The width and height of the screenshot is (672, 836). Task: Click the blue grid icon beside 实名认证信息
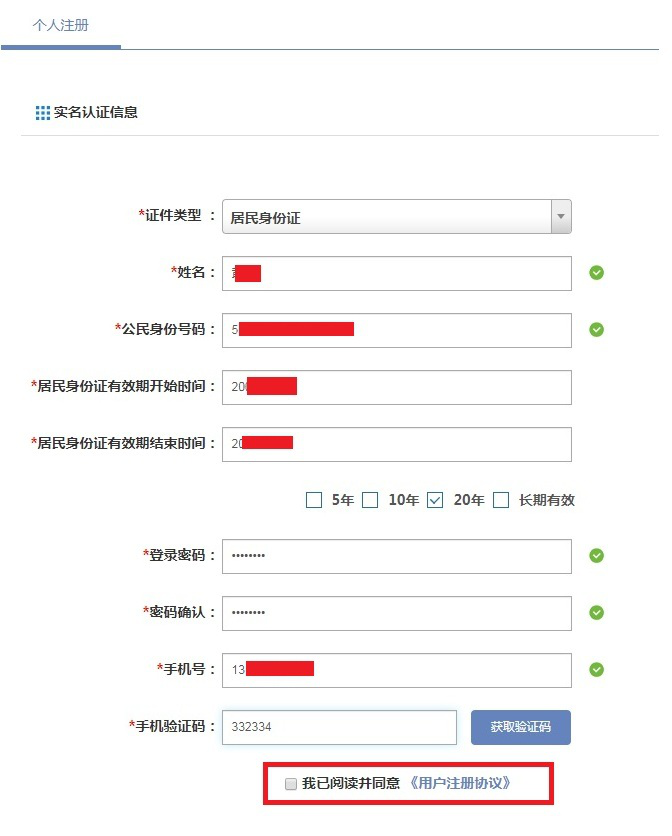43,113
